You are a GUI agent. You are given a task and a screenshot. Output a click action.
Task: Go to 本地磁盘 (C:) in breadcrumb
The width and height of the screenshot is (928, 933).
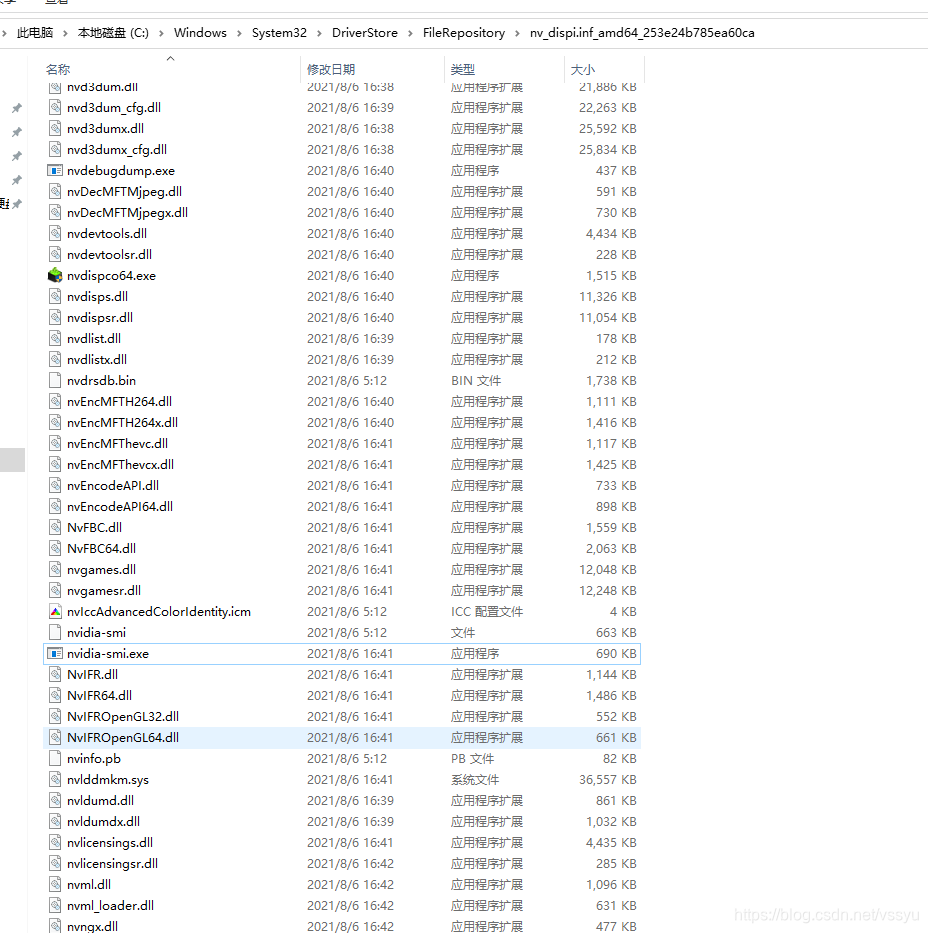[113, 33]
